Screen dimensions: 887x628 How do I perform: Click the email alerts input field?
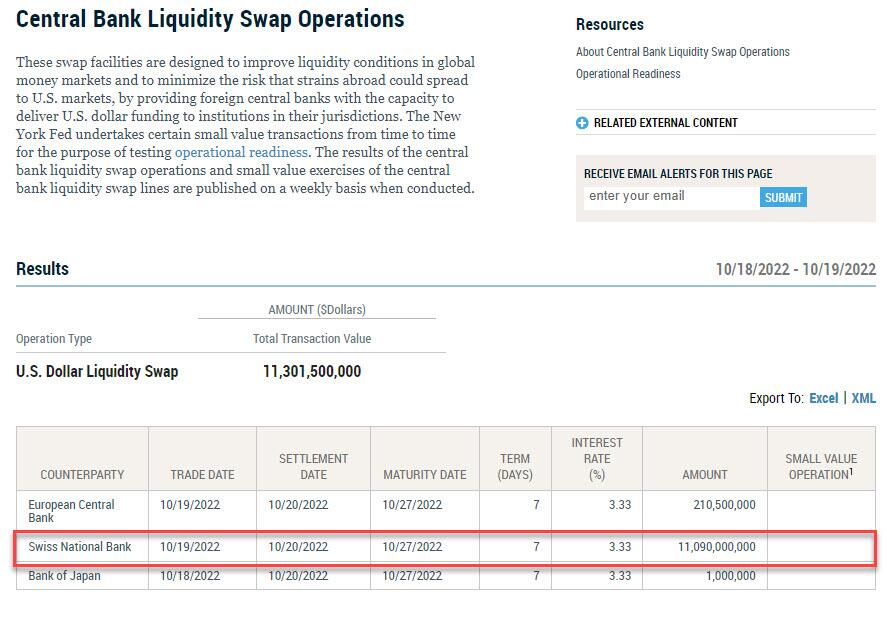pos(670,197)
